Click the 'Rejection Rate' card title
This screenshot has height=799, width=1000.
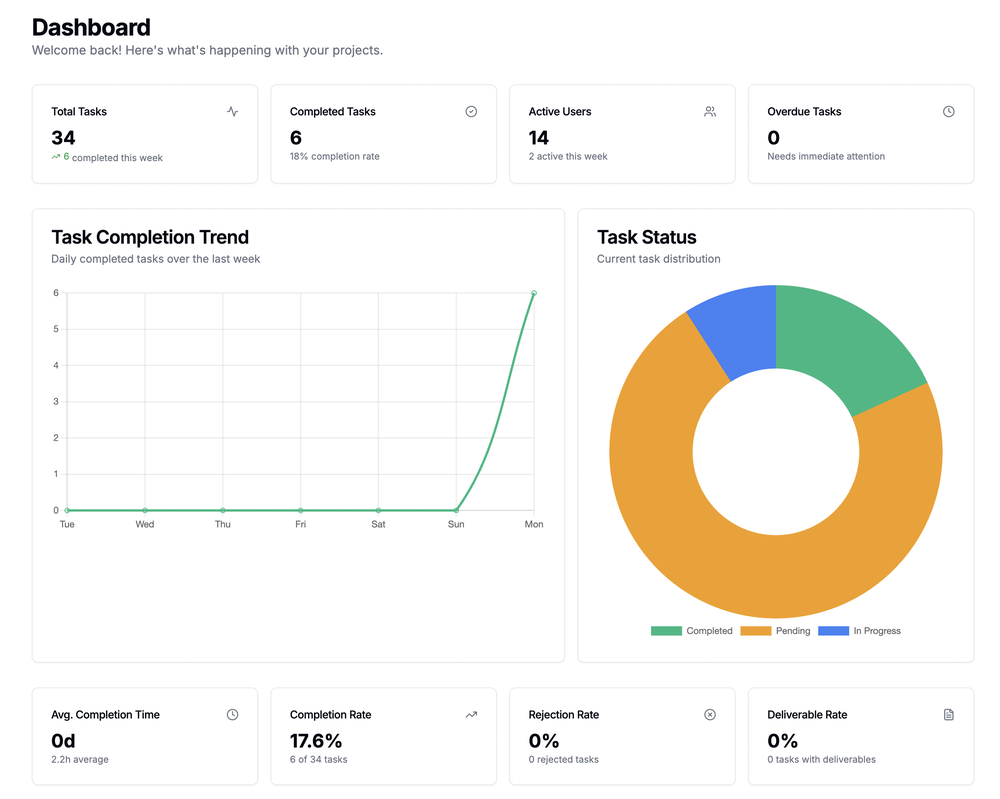click(x=564, y=715)
